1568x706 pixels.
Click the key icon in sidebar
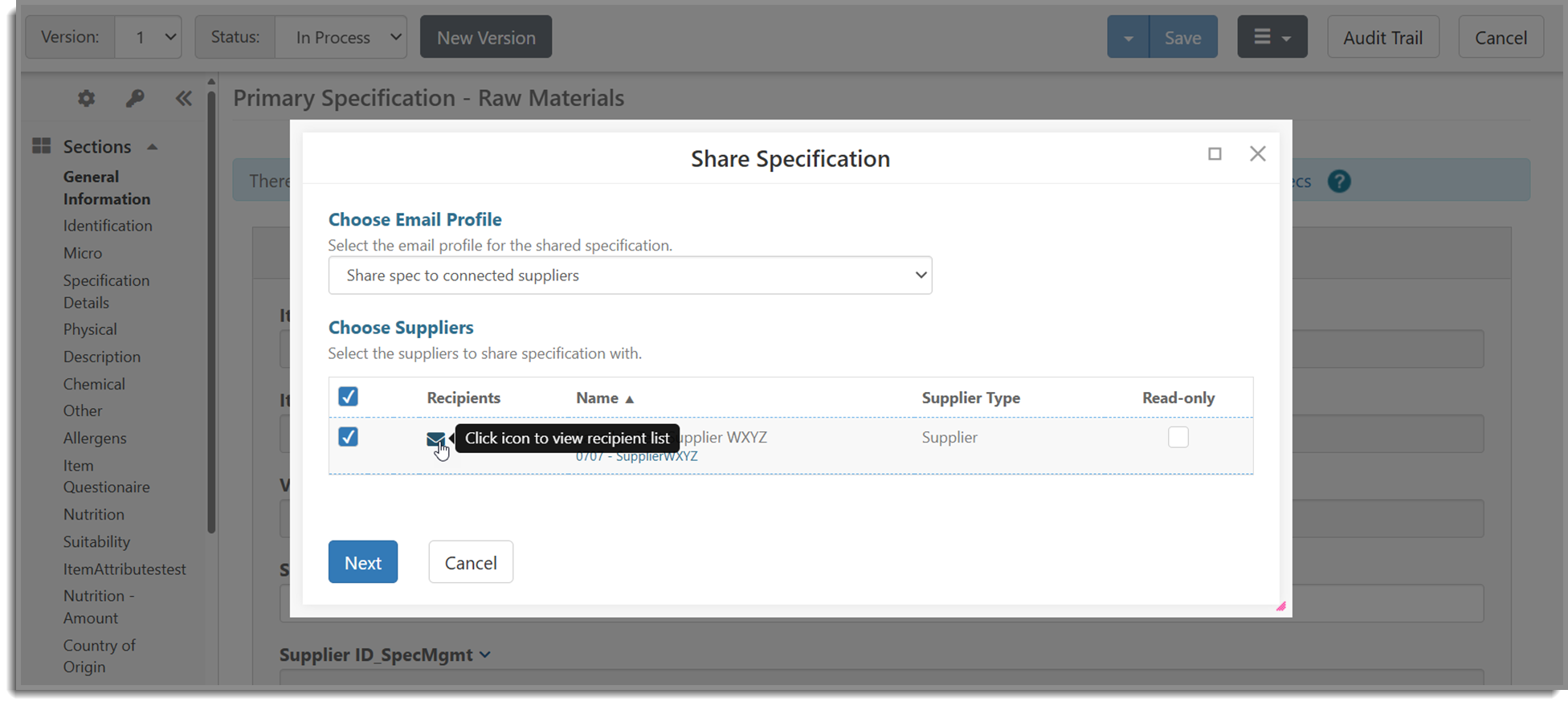point(135,98)
